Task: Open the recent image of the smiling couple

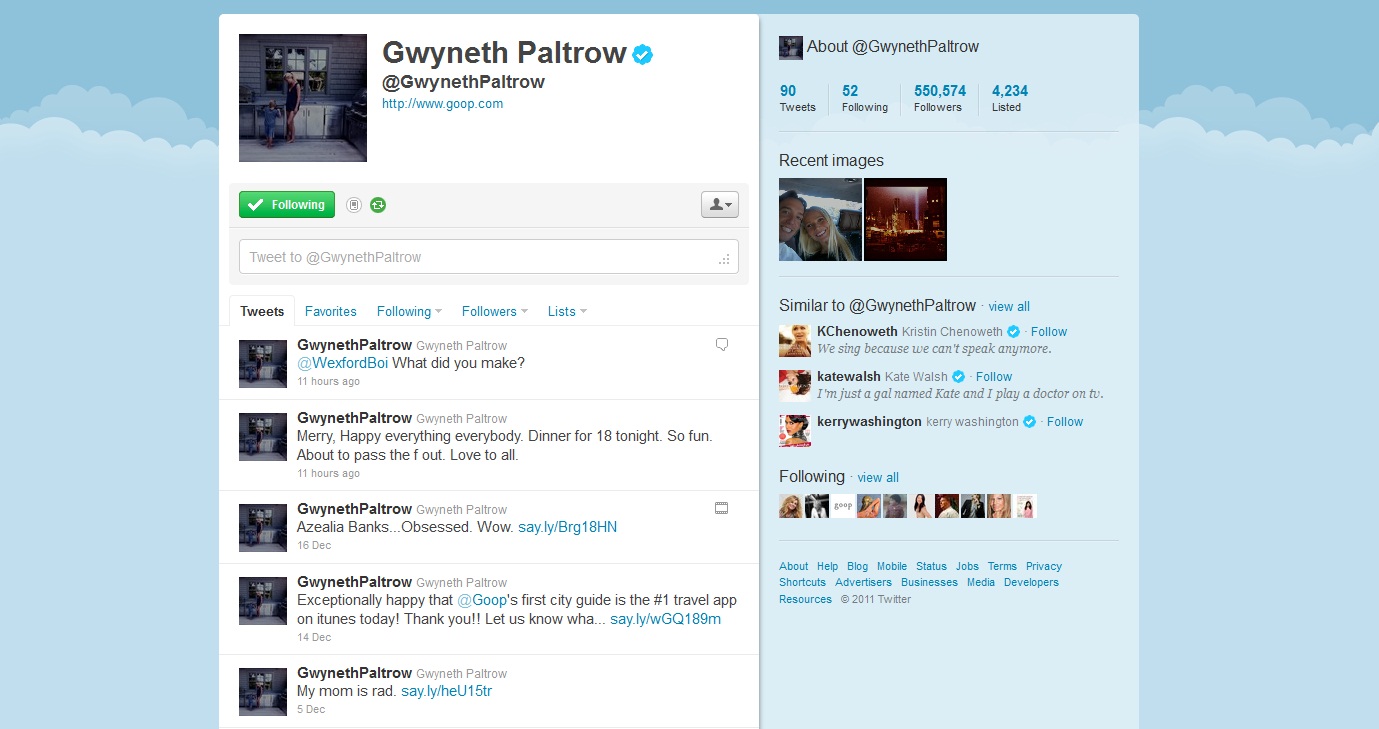Action: click(820, 219)
